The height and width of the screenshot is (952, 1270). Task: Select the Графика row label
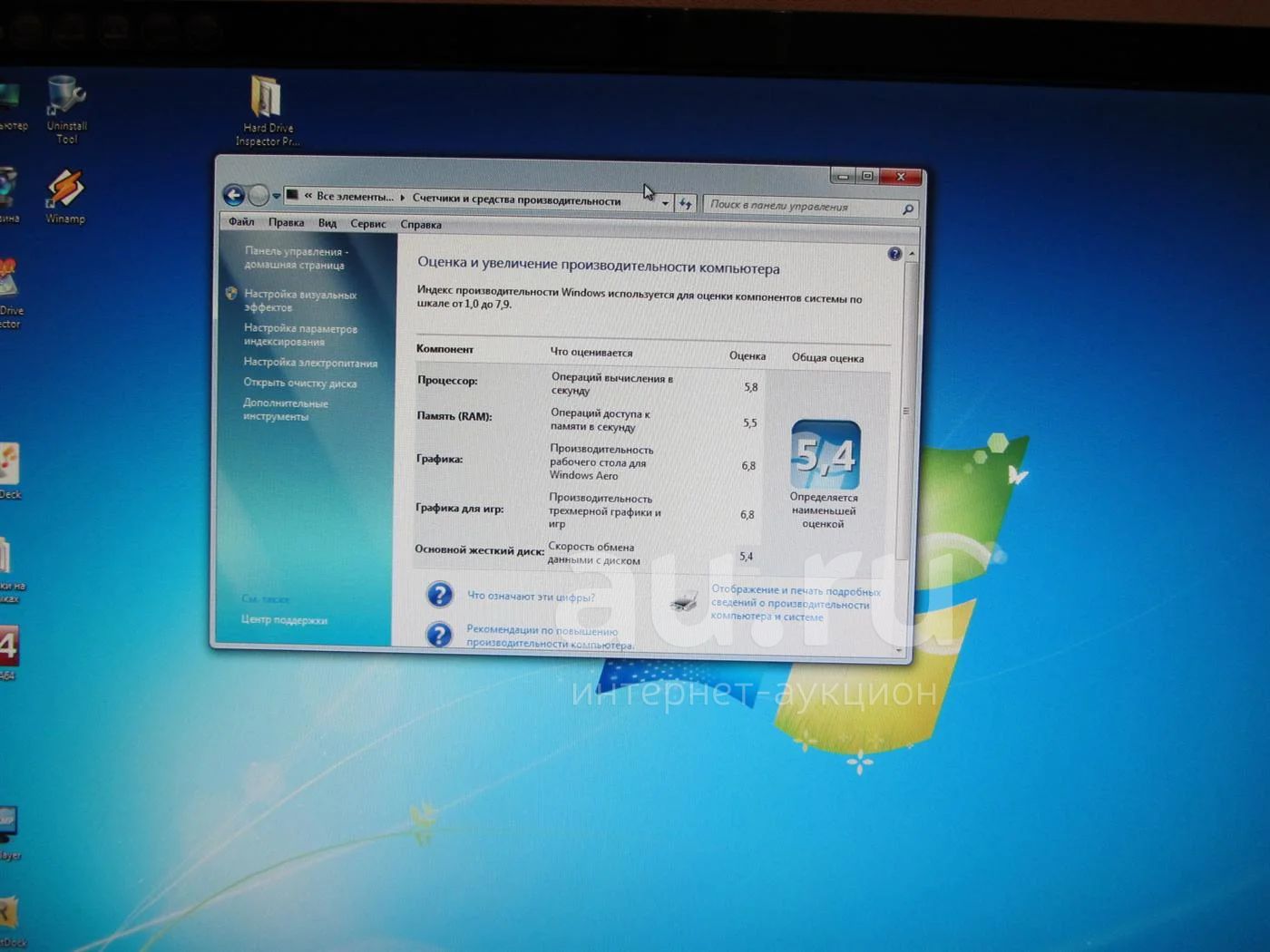[439, 459]
